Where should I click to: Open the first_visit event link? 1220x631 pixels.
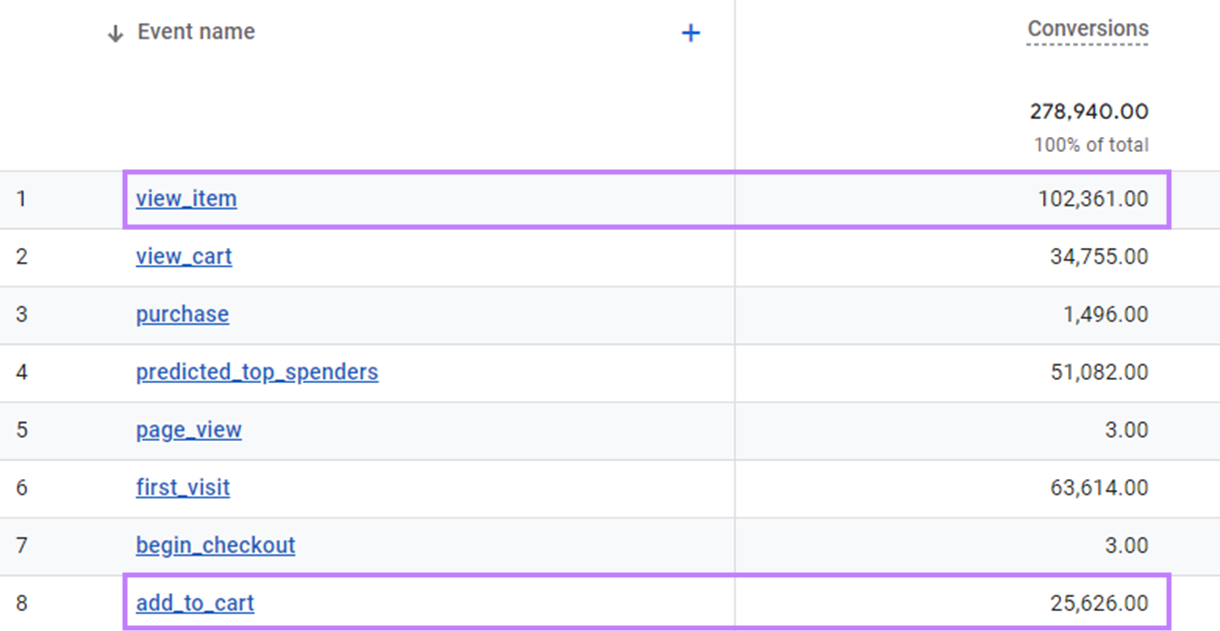point(181,488)
